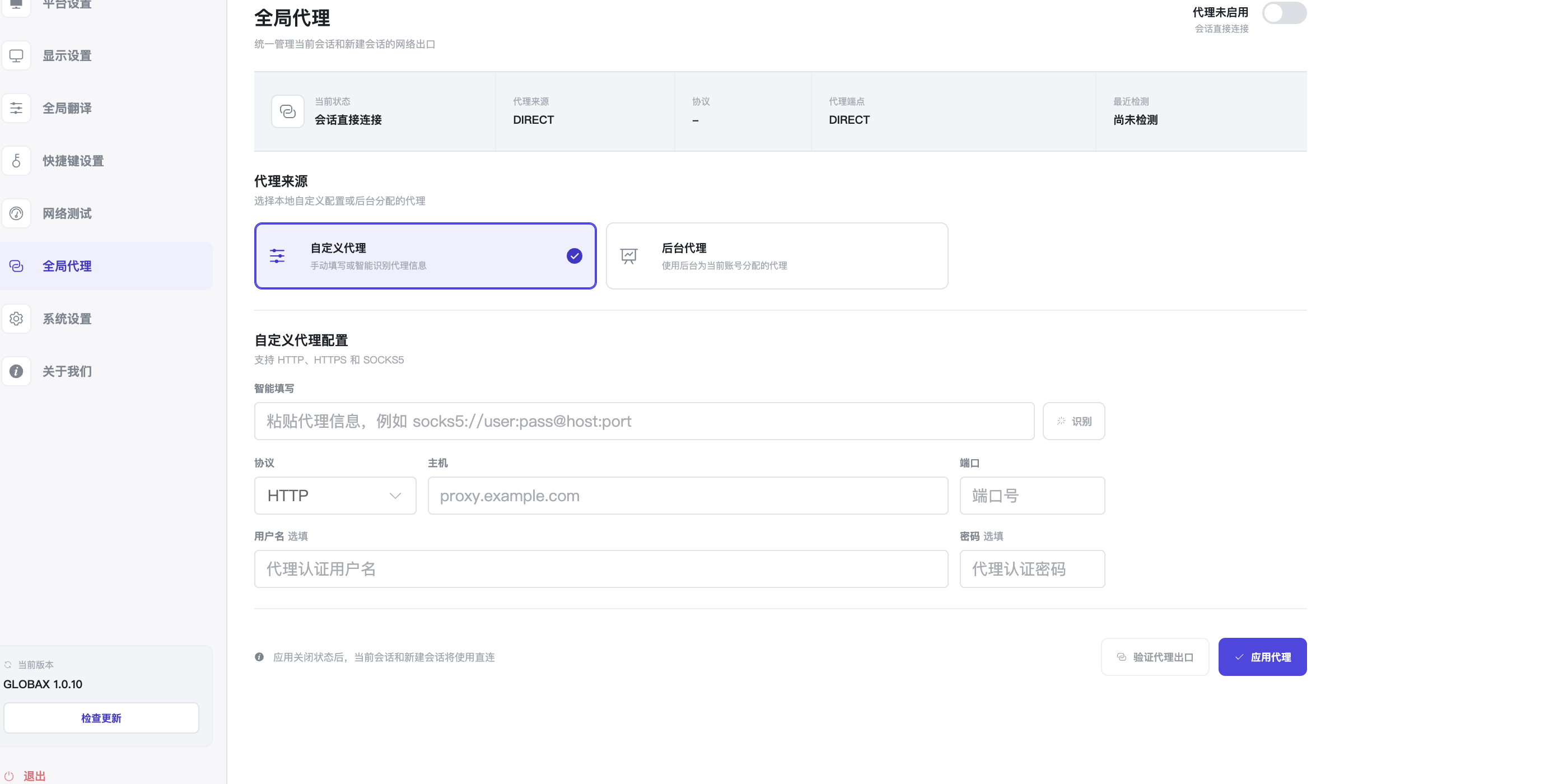
Task: Click the DIRECT value under 代理端点
Action: (849, 120)
